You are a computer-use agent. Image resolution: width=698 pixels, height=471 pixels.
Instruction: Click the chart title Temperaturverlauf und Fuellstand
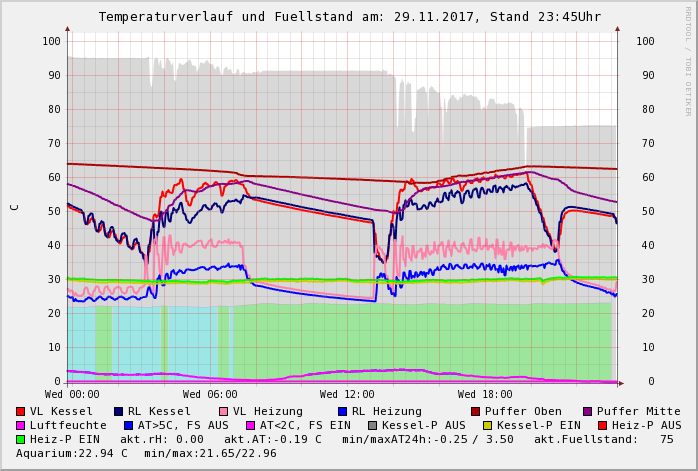pyautogui.click(x=349, y=17)
